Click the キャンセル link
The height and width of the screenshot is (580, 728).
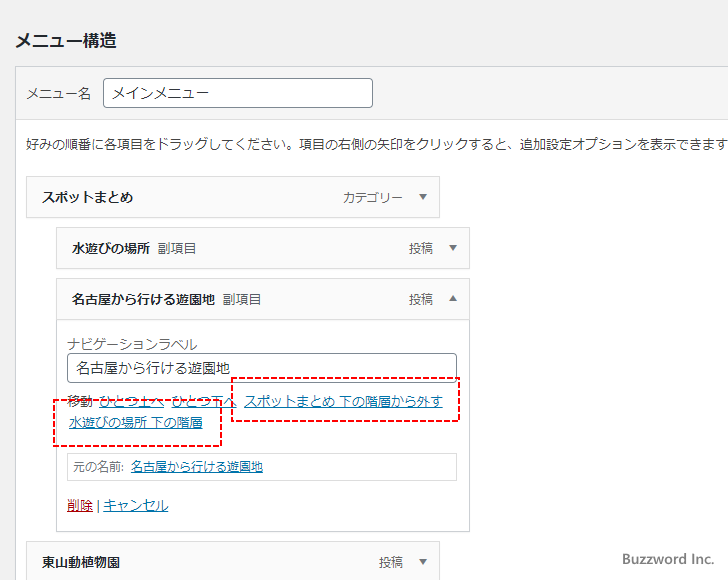tap(136, 505)
